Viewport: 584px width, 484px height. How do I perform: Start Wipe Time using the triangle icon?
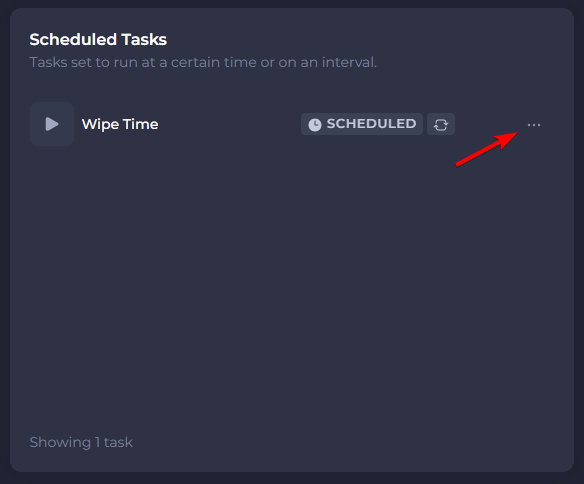[52, 124]
